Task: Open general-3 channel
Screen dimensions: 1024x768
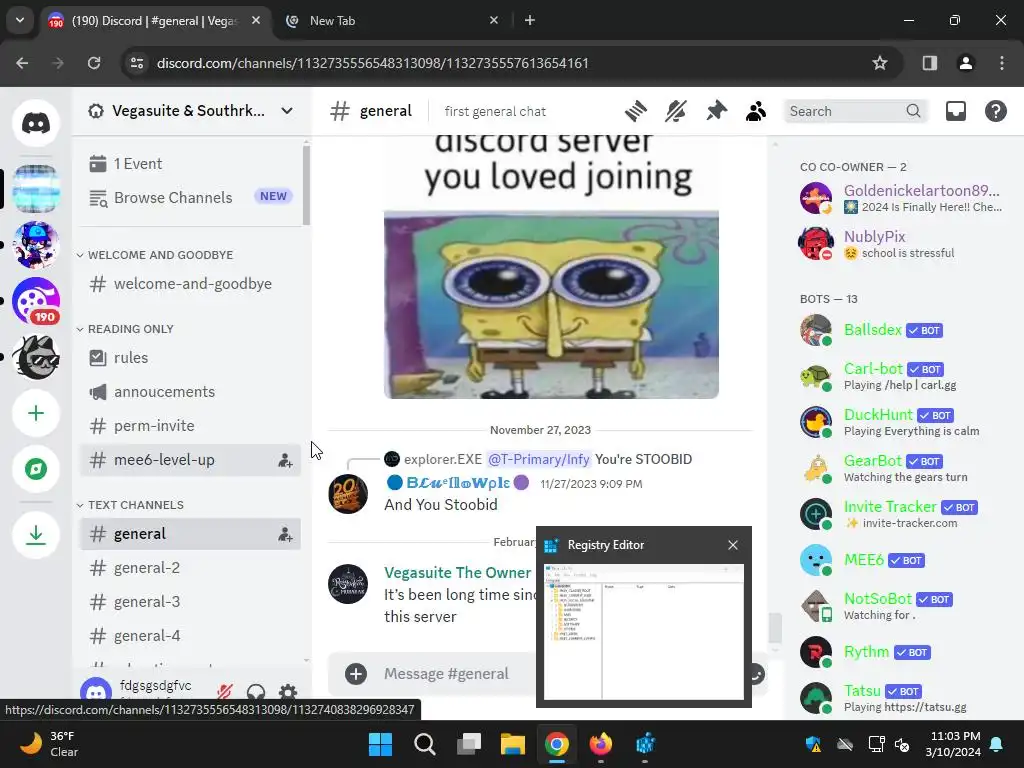Action: pyautogui.click(x=190, y=601)
